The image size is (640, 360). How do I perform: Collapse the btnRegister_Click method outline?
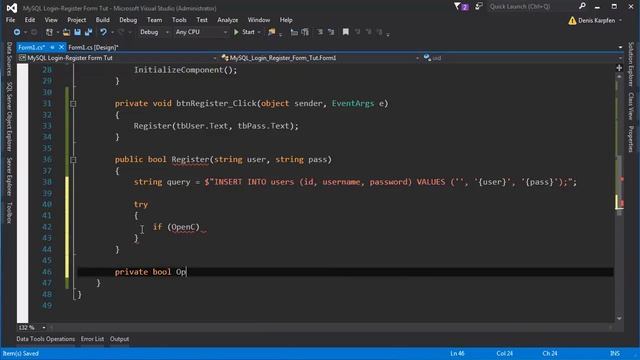point(73,104)
